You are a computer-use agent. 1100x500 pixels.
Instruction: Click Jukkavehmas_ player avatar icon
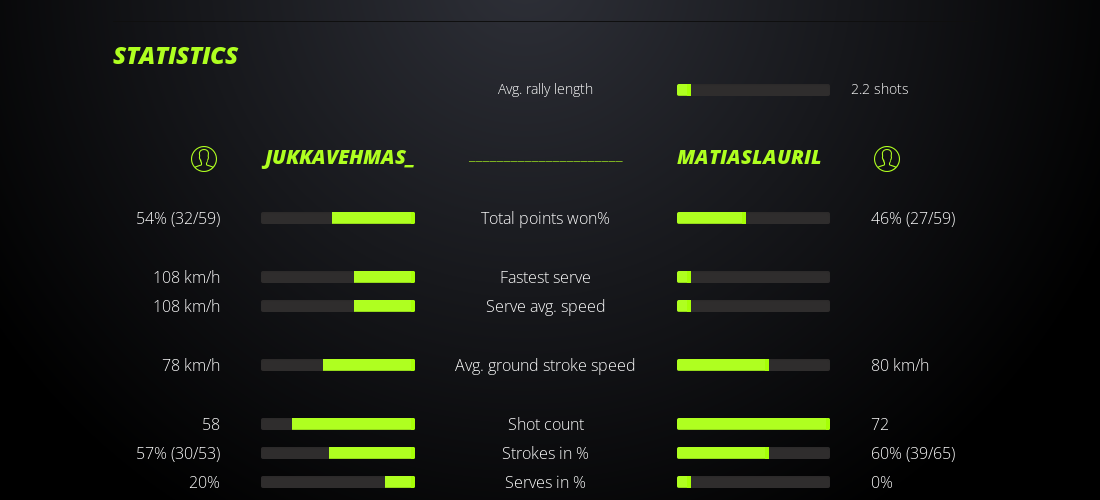[204, 159]
